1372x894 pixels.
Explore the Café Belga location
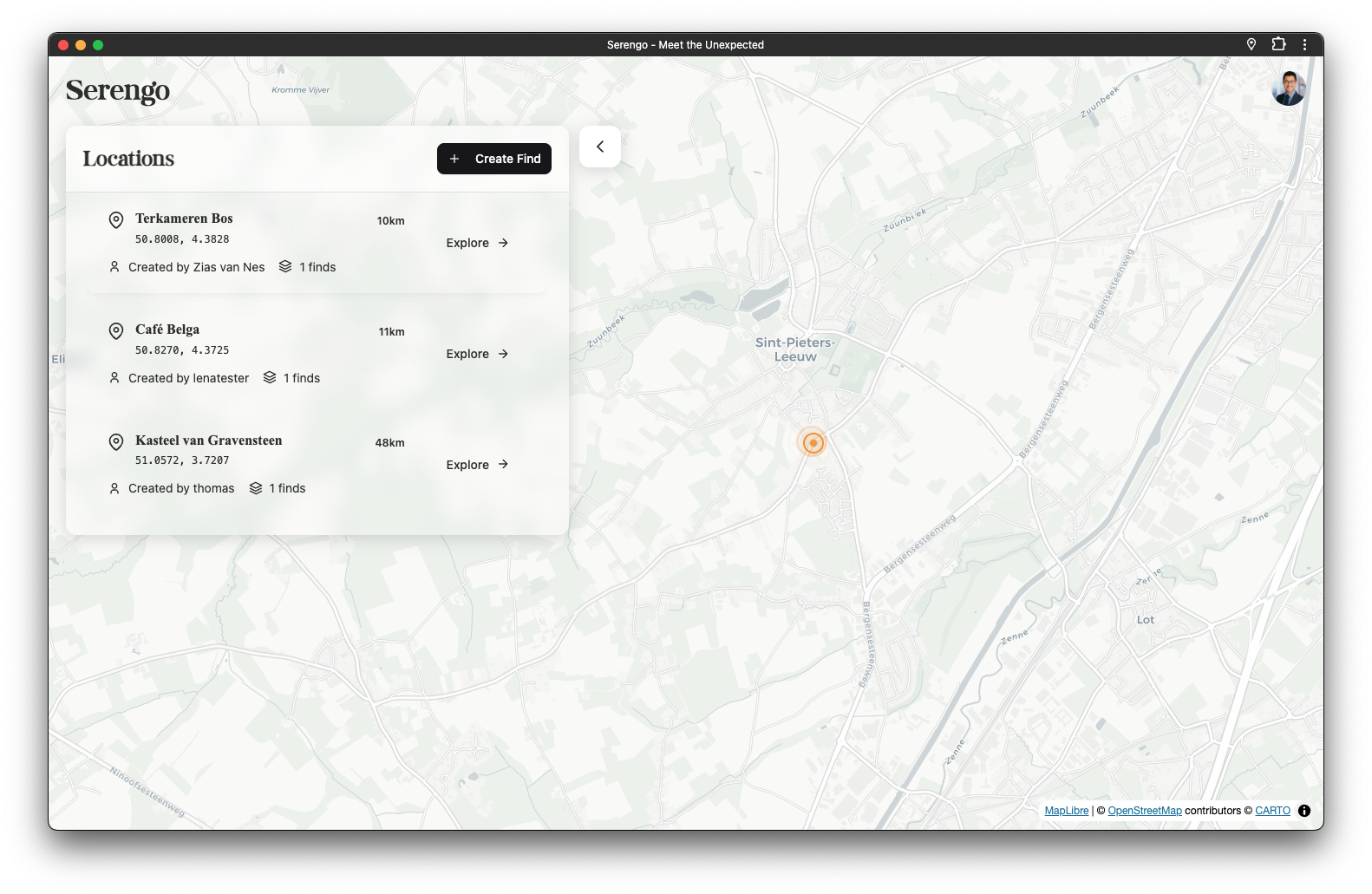pos(477,354)
